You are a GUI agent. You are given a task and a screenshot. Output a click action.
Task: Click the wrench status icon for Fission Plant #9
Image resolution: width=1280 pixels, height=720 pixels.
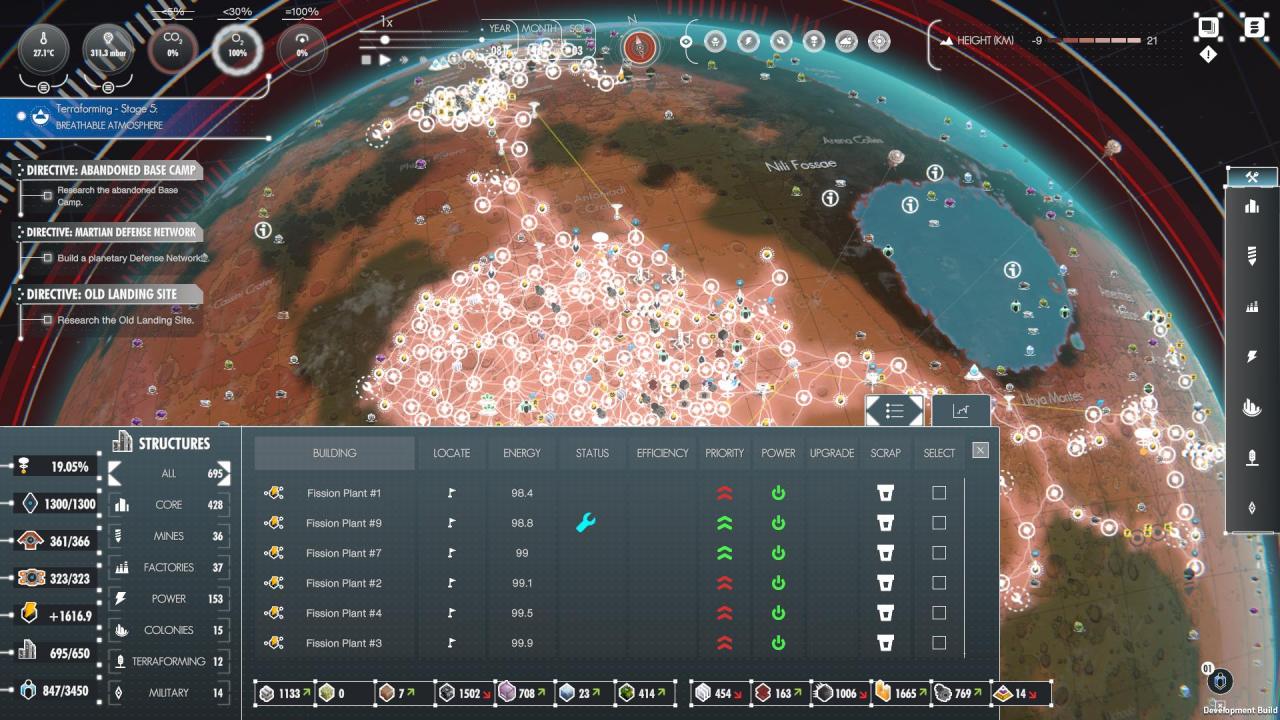pyautogui.click(x=586, y=522)
